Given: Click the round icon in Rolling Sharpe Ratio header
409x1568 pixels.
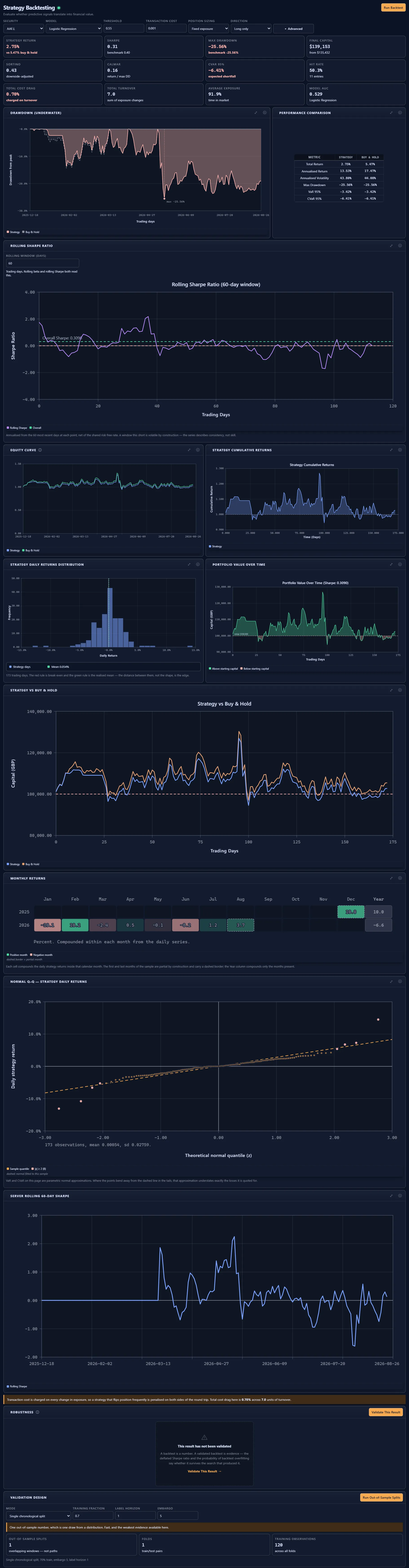Looking at the screenshot, I should (400, 246).
